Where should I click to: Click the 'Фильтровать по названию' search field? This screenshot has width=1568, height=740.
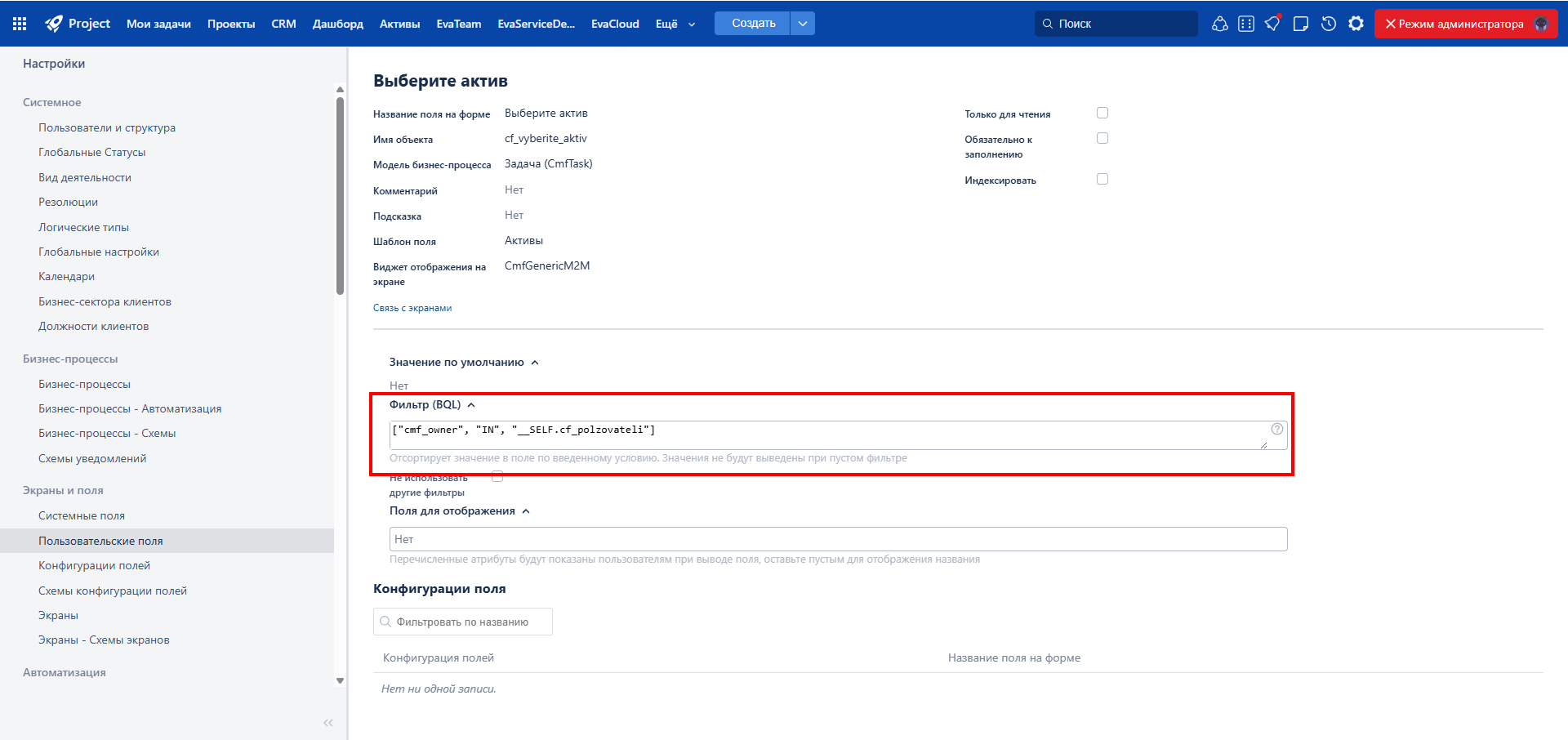click(463, 622)
